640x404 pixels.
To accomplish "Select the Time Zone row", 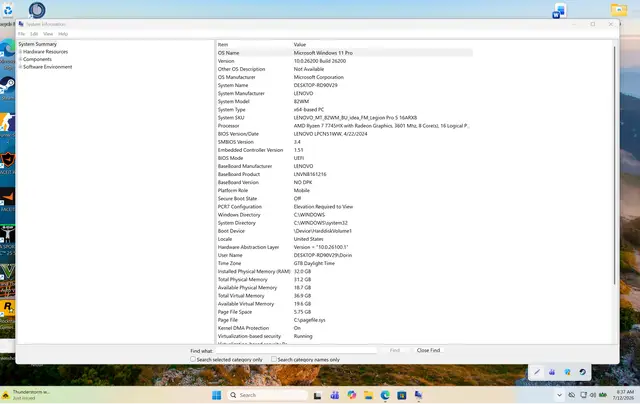I will click(344, 263).
